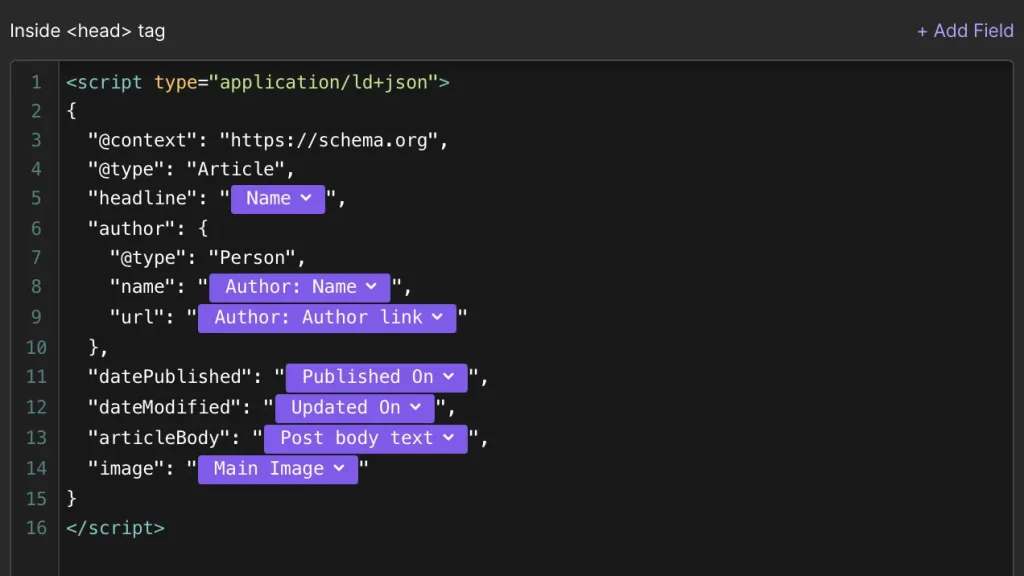Click the chevron on Updated On chip
The height and width of the screenshot is (576, 1024).
(415, 407)
